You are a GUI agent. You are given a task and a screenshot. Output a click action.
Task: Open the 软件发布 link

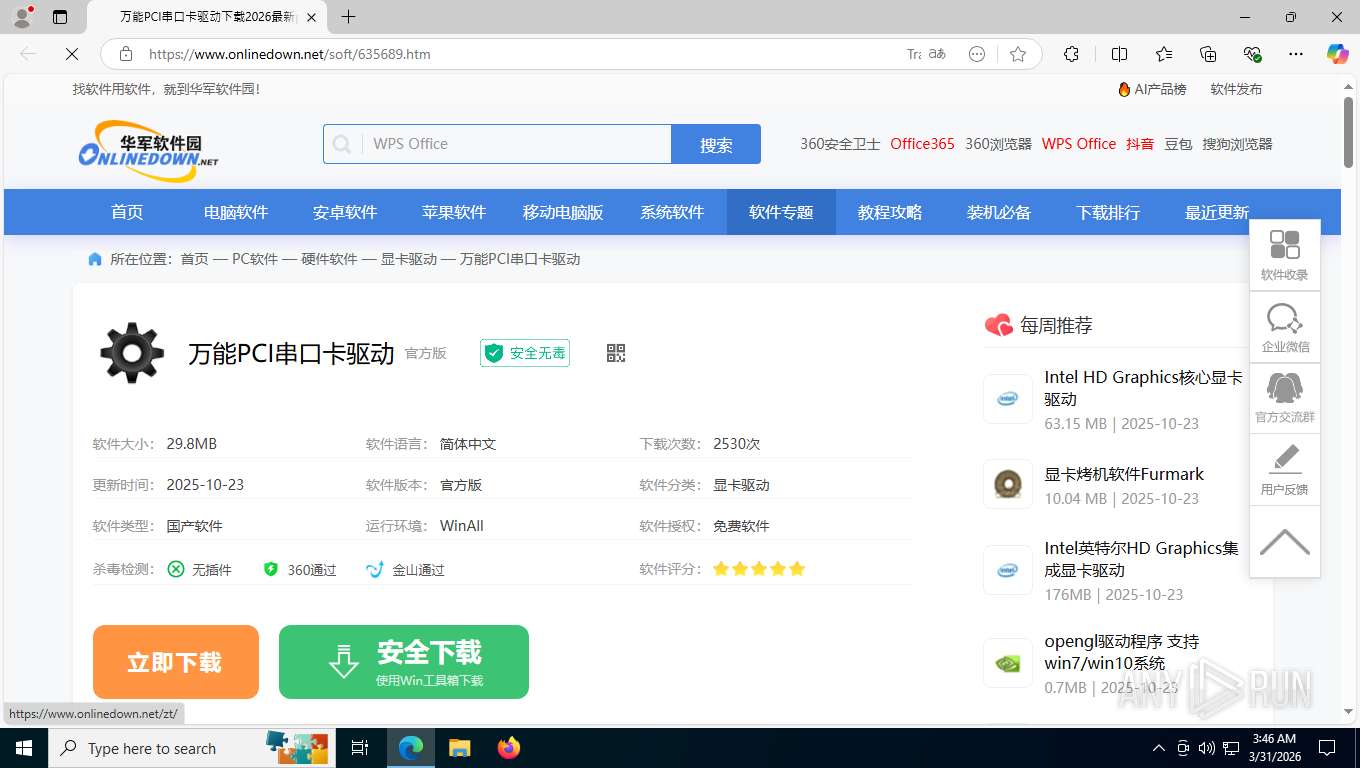(1236, 89)
